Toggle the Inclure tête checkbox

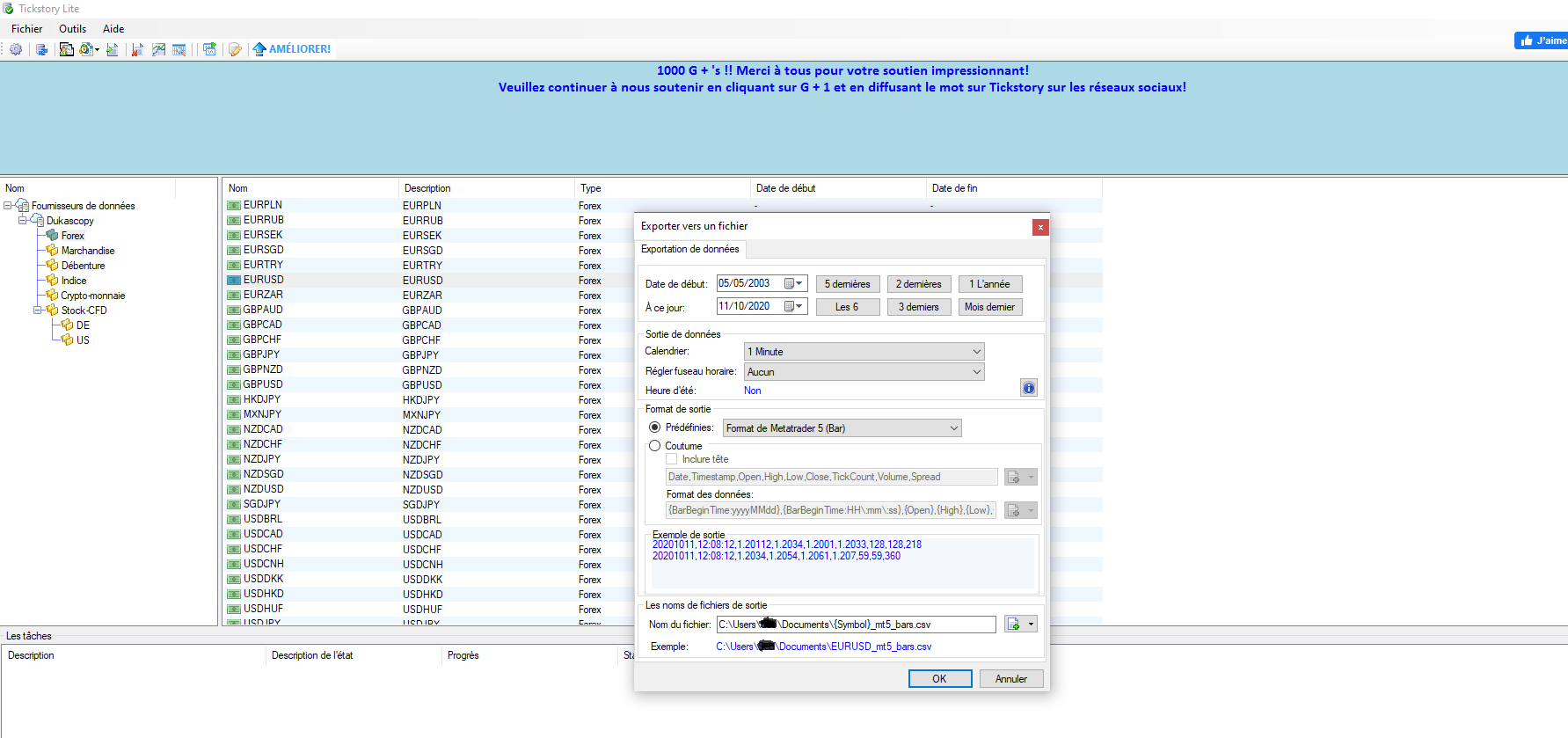pos(672,459)
